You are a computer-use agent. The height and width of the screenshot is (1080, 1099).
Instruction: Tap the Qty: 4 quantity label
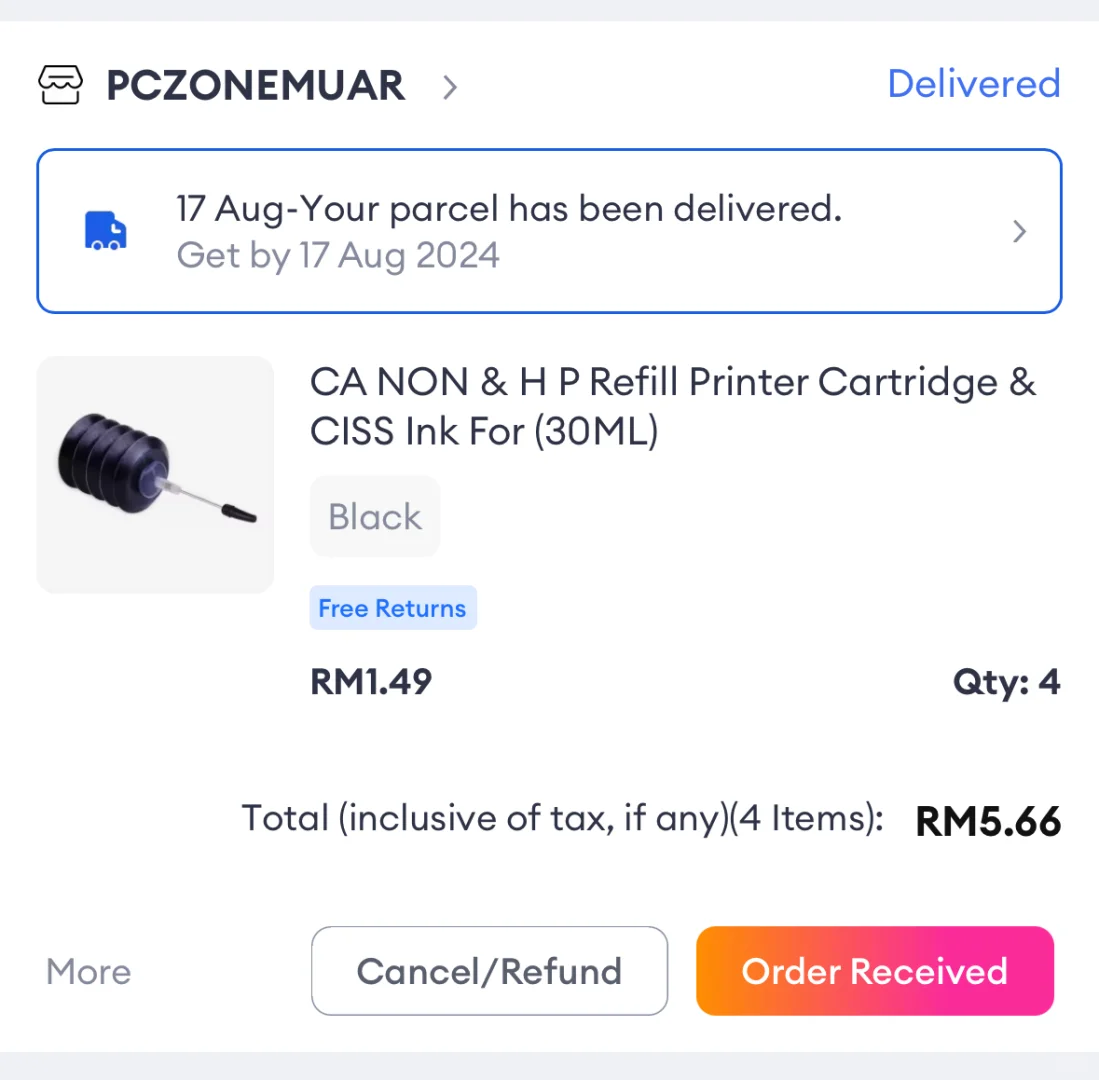(1006, 683)
